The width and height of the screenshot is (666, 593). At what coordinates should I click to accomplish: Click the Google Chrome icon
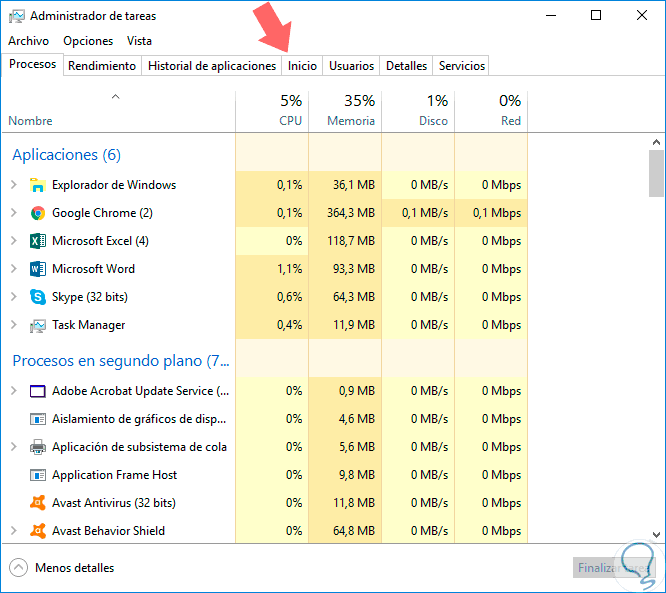click(38, 213)
